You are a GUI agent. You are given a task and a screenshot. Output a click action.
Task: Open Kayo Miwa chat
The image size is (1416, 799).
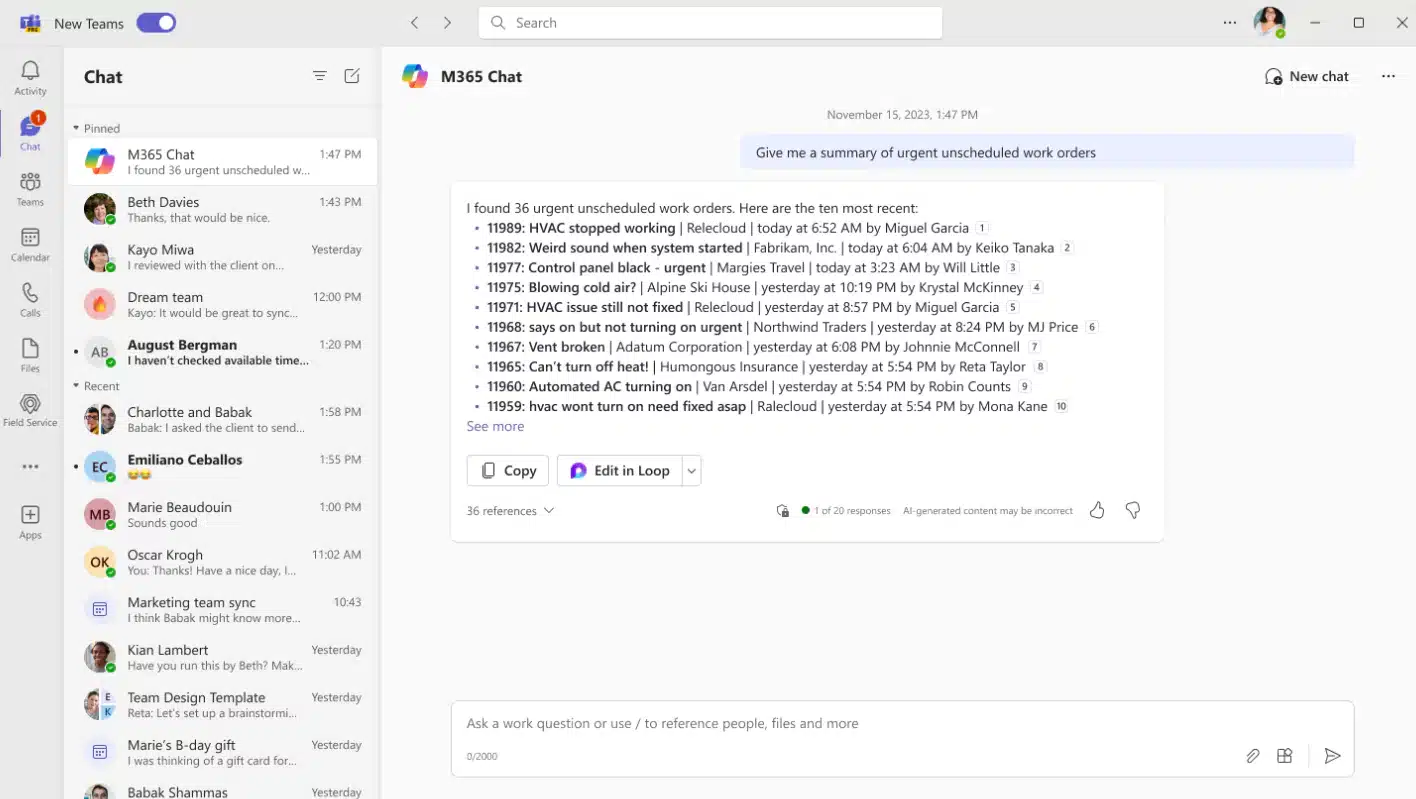[223, 257]
